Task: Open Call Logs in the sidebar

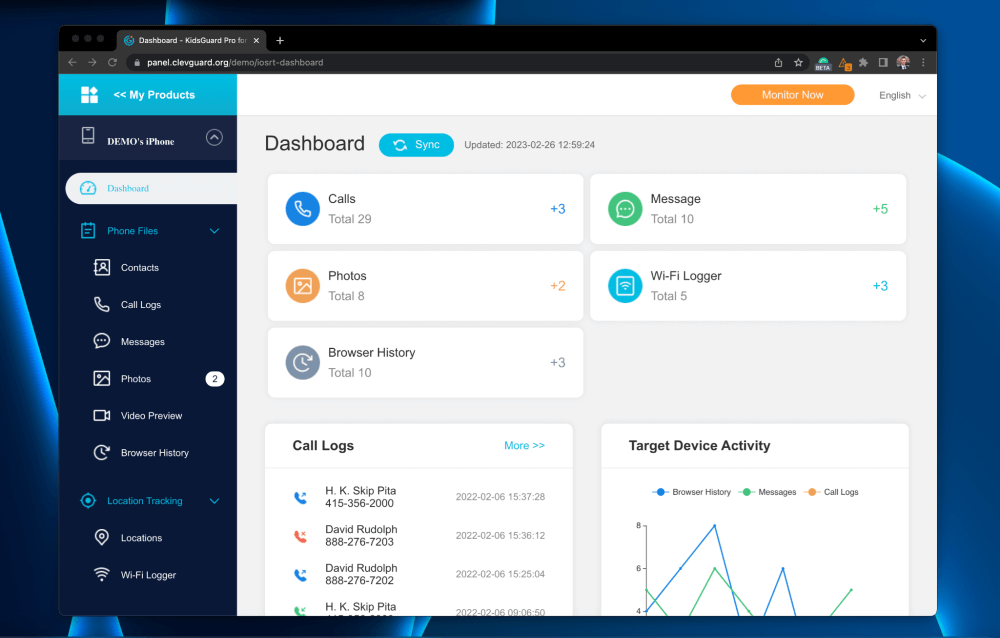Action: [141, 305]
